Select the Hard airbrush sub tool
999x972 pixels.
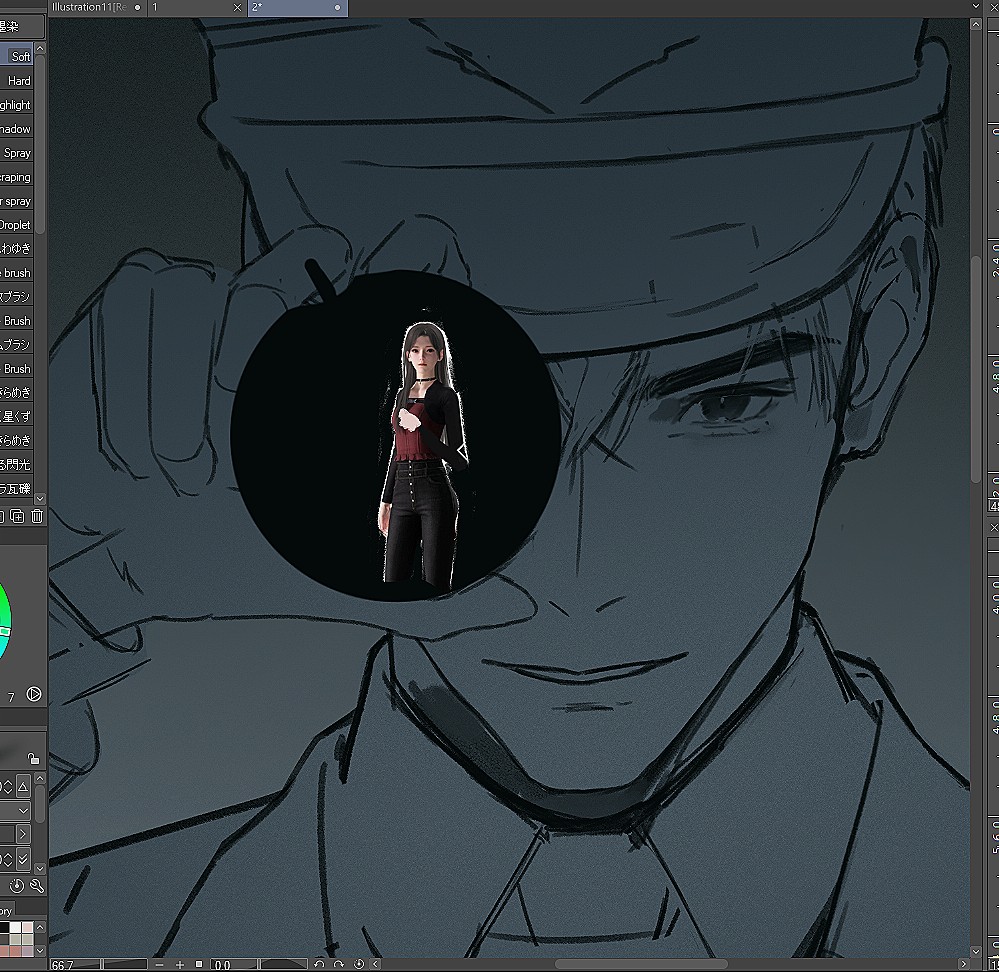tap(19, 81)
